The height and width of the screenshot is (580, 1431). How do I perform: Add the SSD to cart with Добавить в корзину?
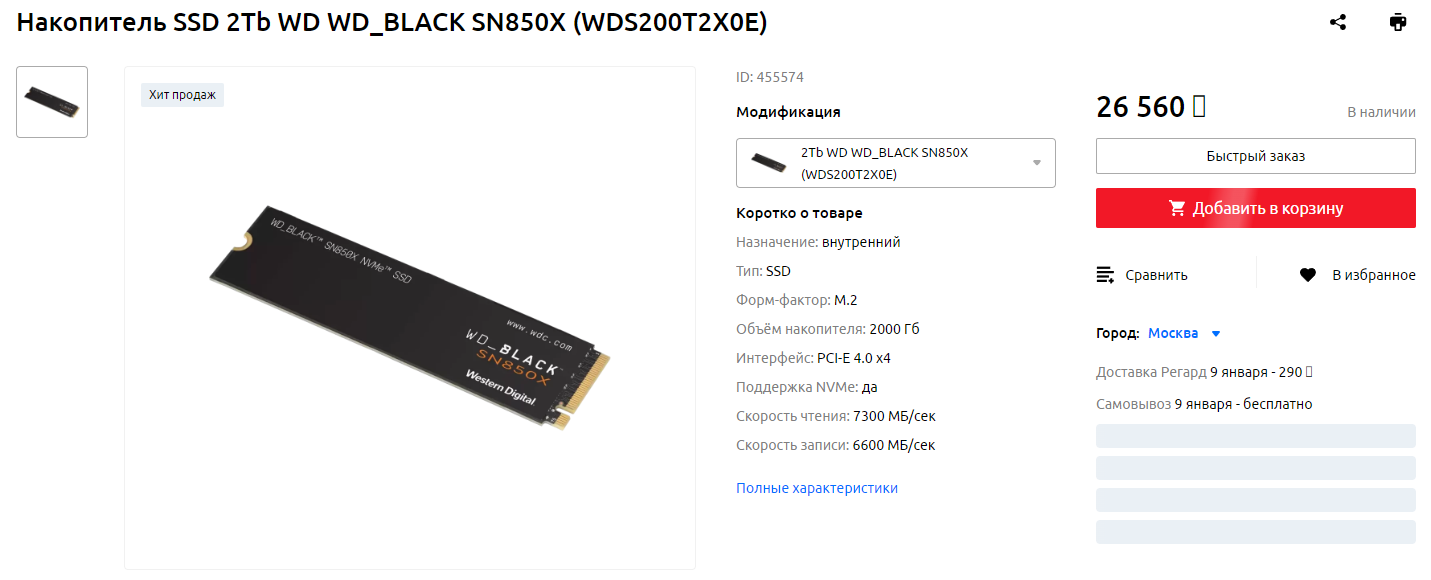coord(1256,208)
